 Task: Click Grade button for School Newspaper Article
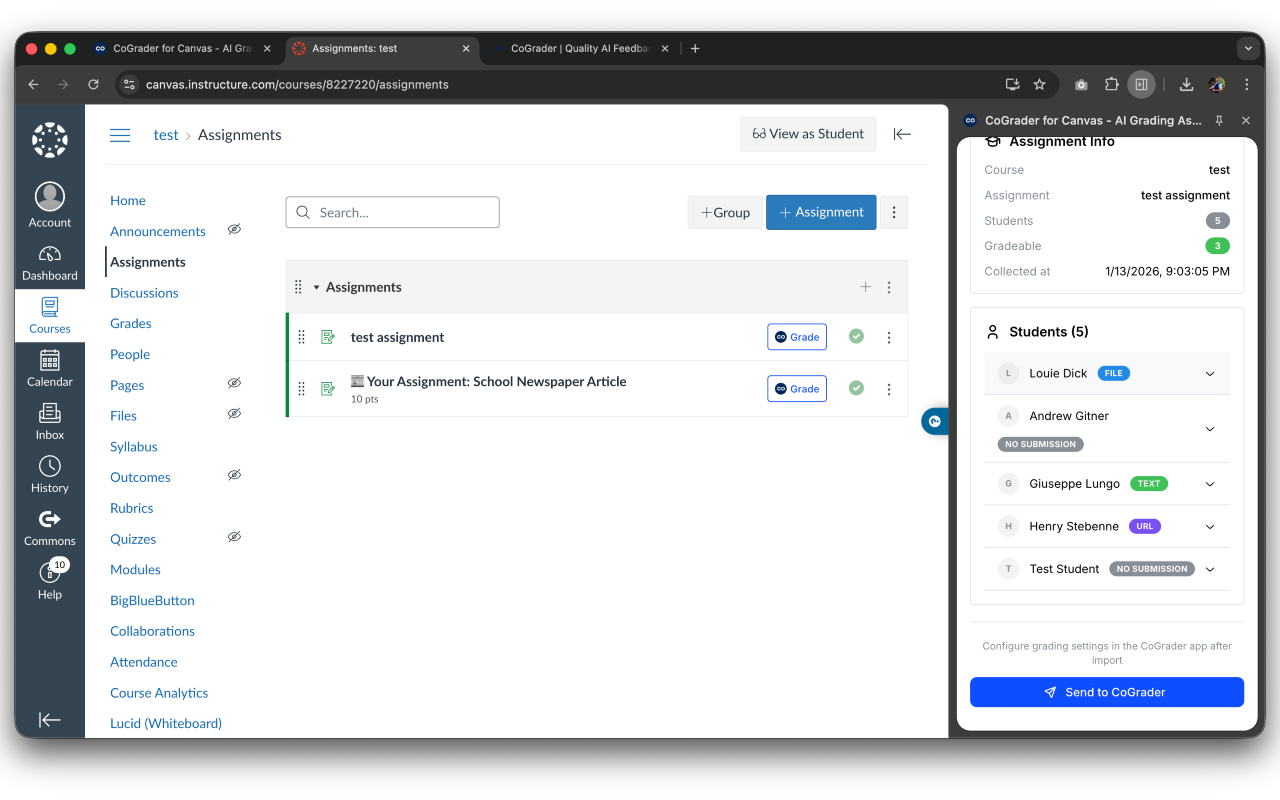797,389
